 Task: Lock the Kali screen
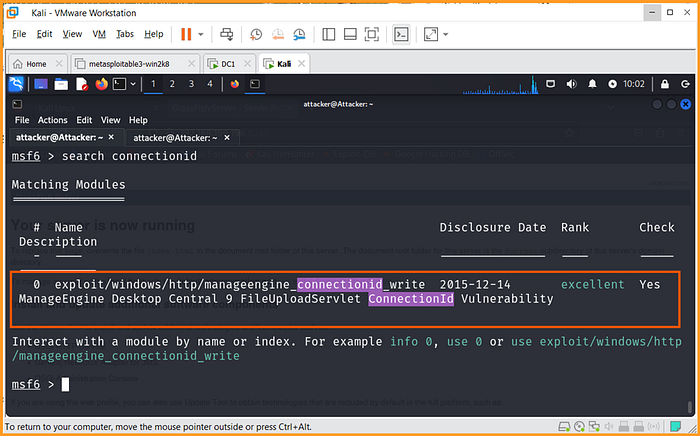tap(665, 84)
